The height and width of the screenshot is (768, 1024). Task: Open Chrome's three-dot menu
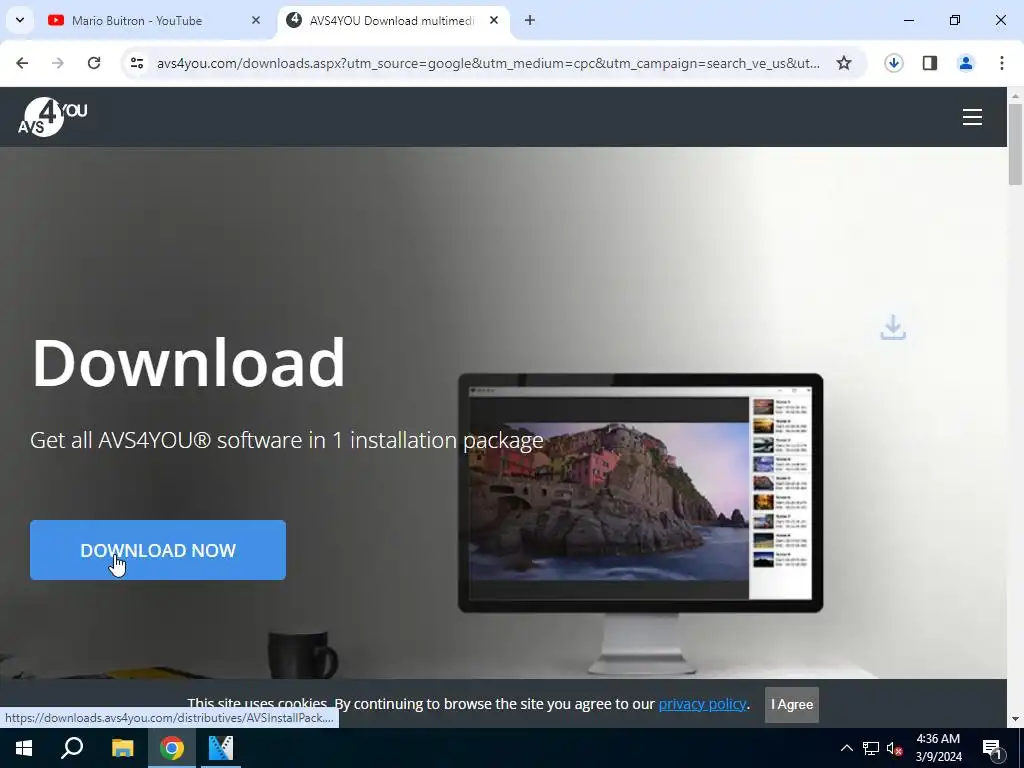(1001, 63)
